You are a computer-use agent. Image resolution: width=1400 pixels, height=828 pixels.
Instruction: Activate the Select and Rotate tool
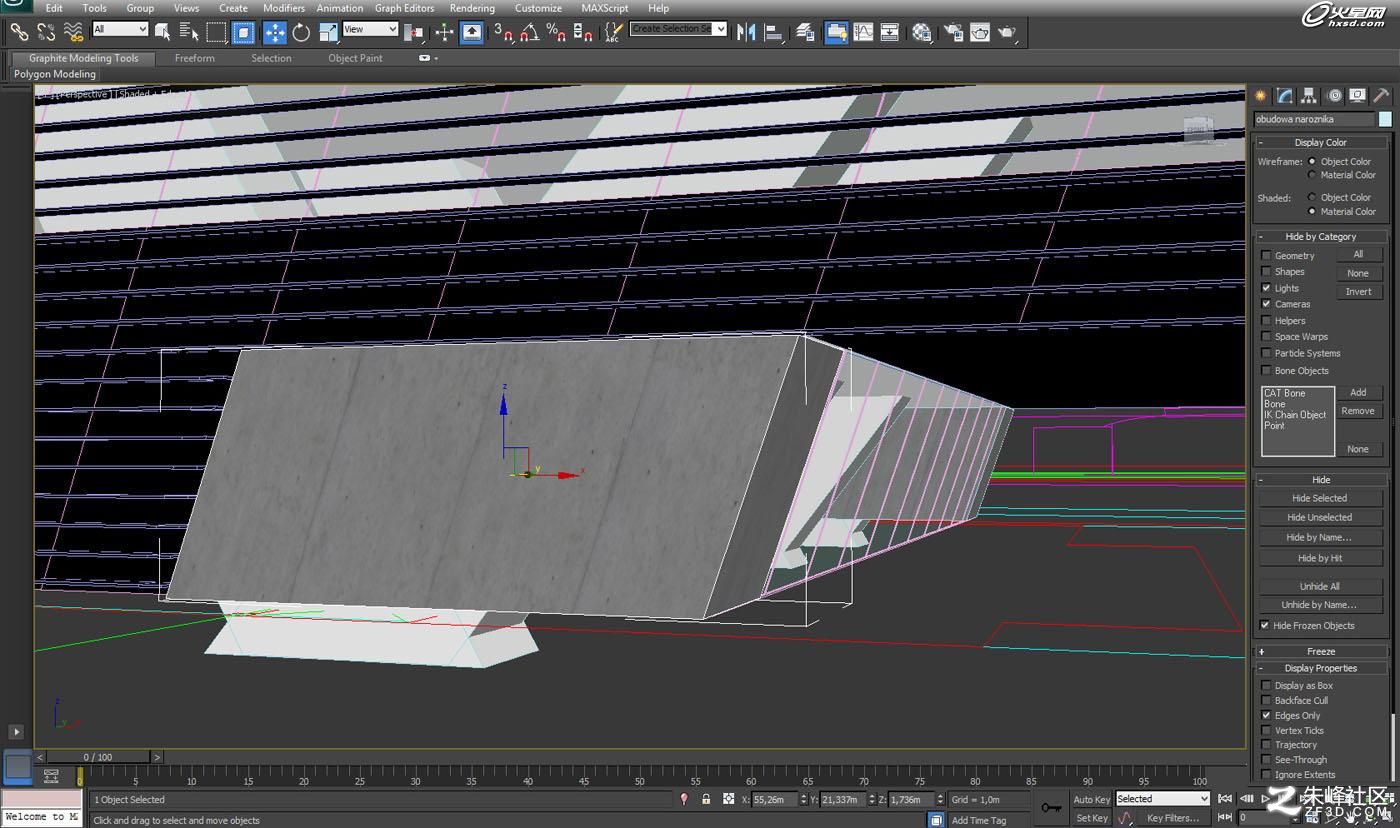coord(301,32)
